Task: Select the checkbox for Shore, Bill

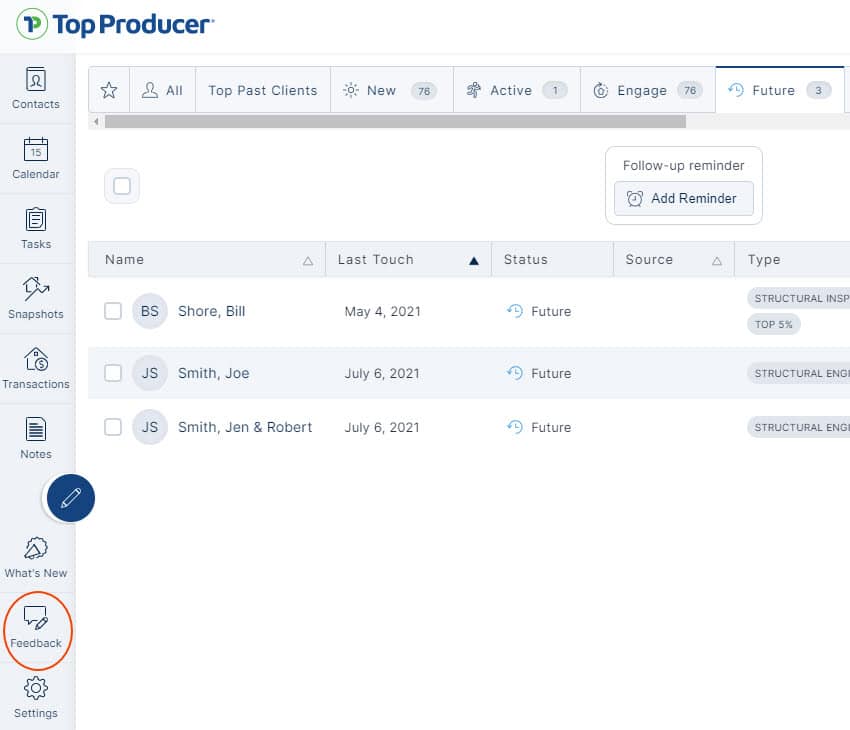Action: pos(113,311)
